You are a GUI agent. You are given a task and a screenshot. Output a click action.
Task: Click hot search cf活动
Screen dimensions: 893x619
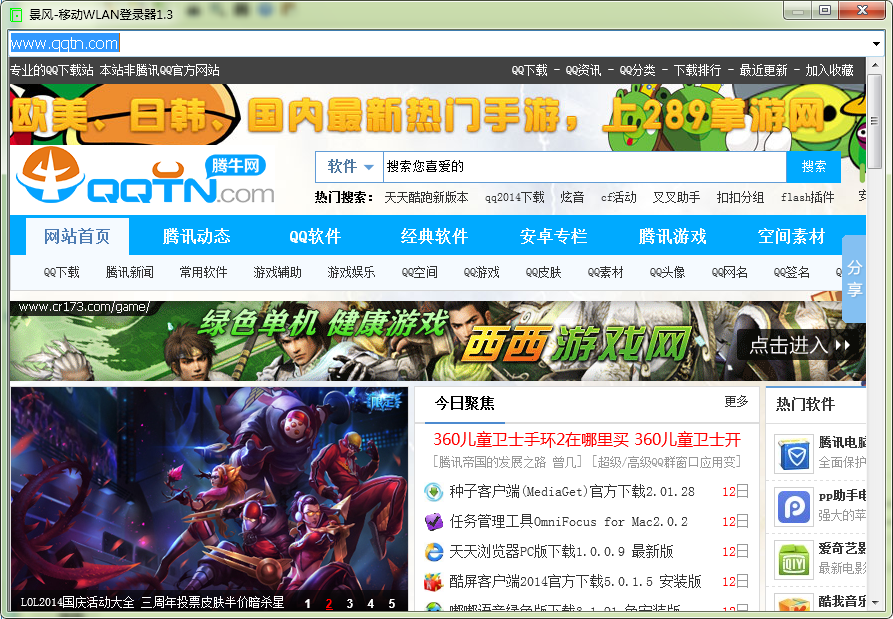click(x=618, y=197)
